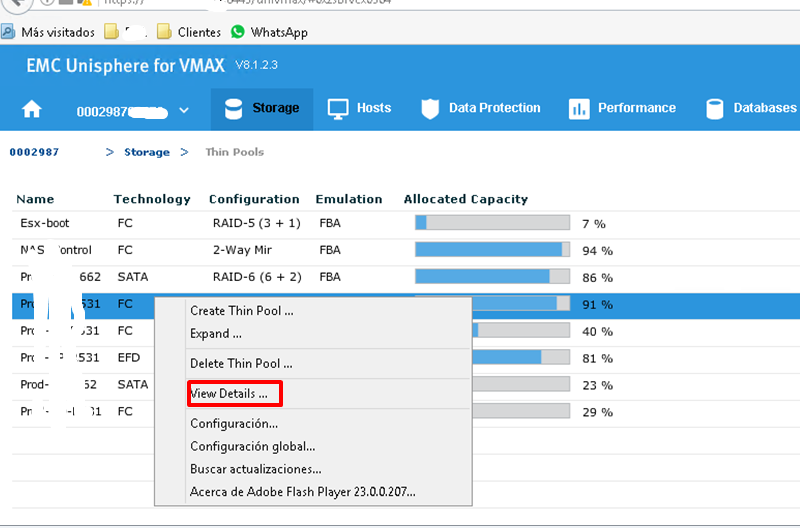Image resolution: width=800 pixels, height=528 pixels.
Task: Click the Hosts monitor icon
Action: (338, 109)
